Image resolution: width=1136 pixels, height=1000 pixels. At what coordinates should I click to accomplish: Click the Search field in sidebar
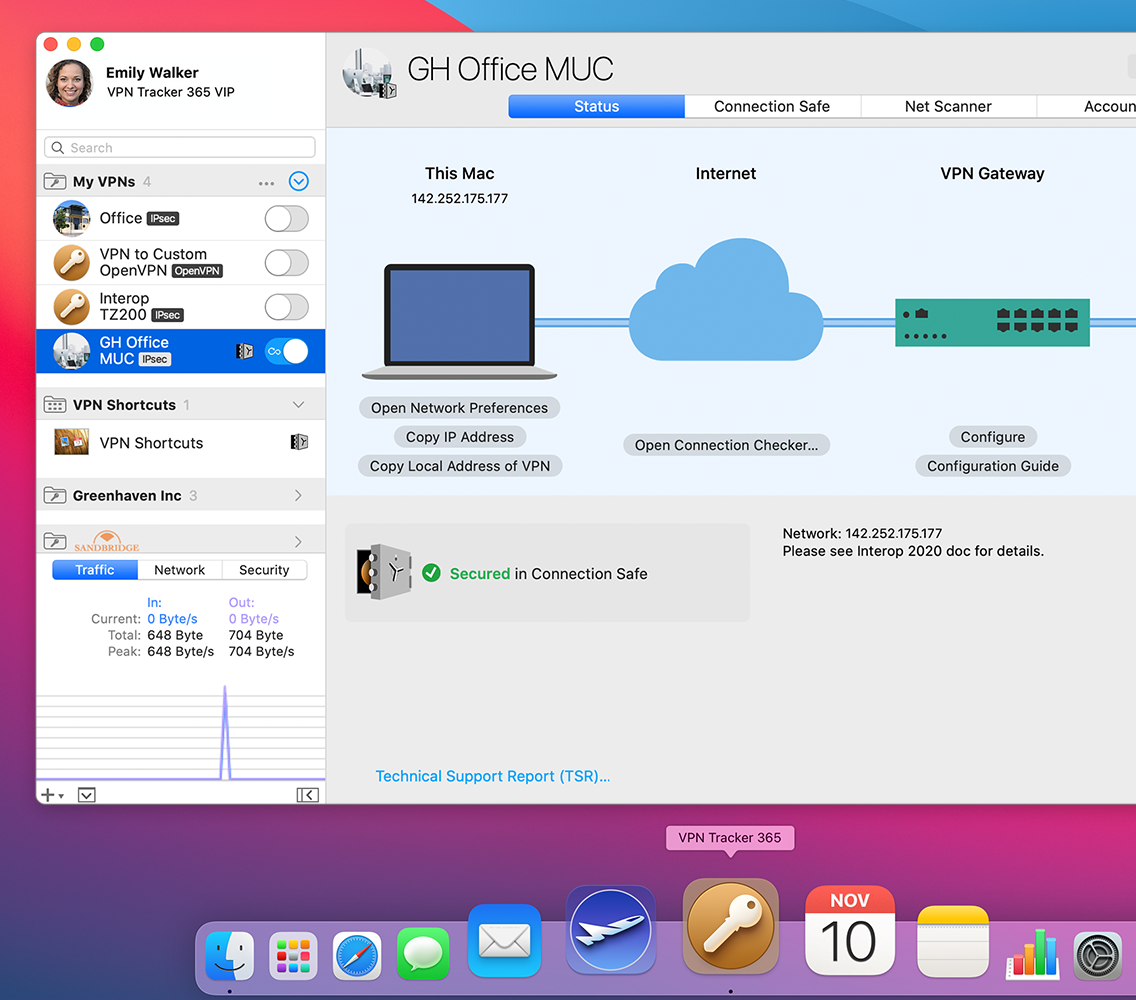[180, 148]
